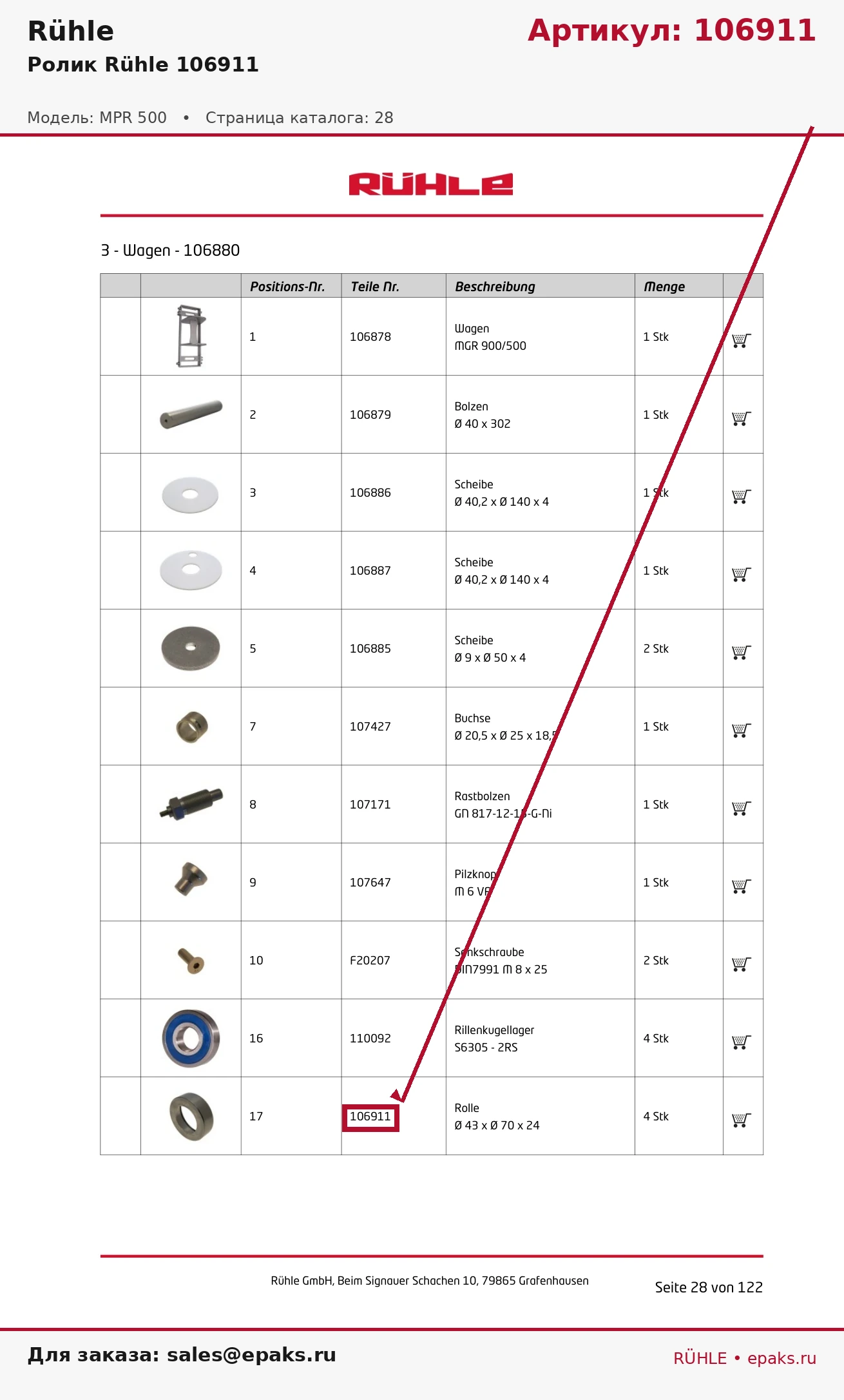This screenshot has width=844, height=1400.
Task: Add Scheibe 106887 to shopping cart
Action: coord(742,574)
